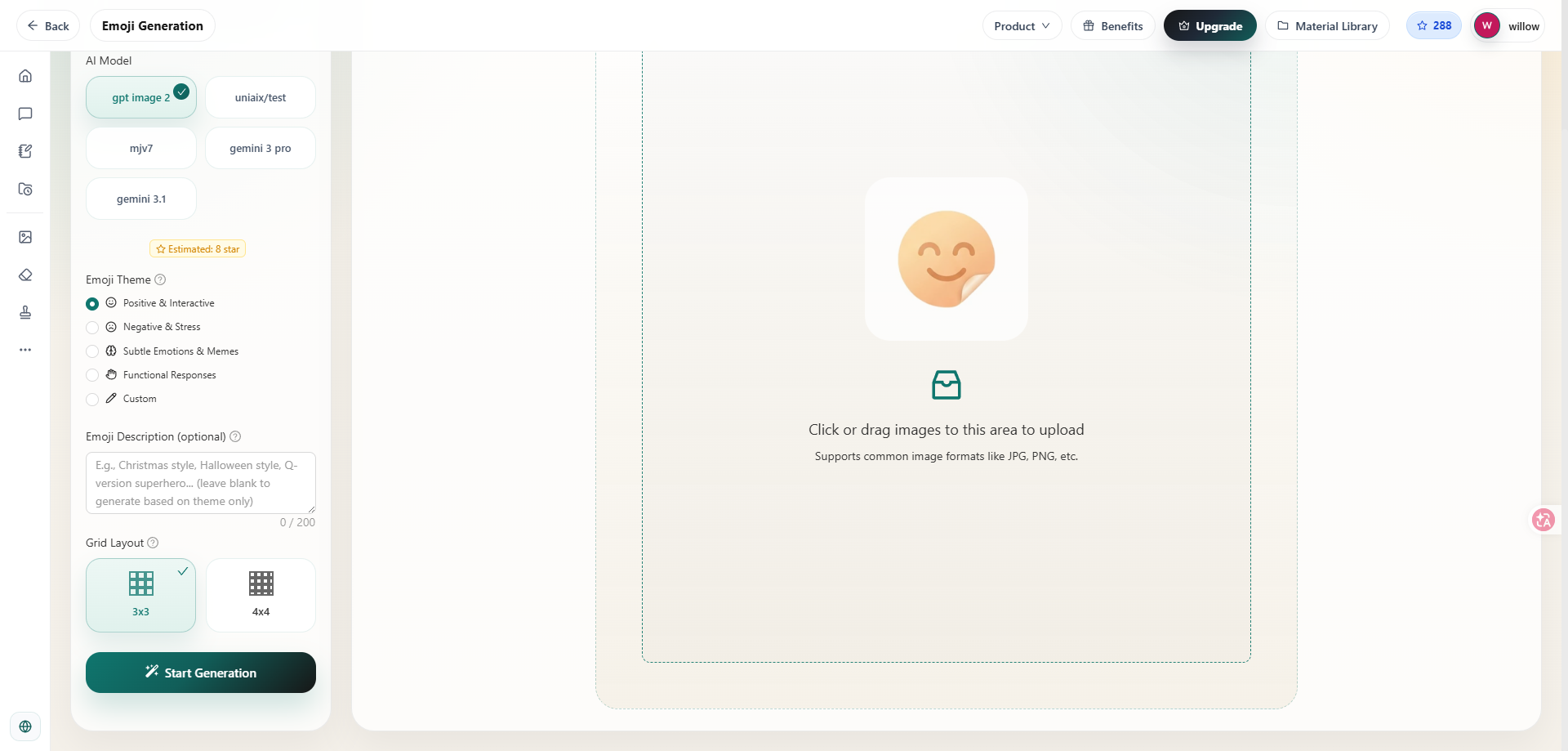Click supported image formats hint text
Image resolution: width=1568 pixels, height=751 pixels.
pyautogui.click(x=947, y=456)
